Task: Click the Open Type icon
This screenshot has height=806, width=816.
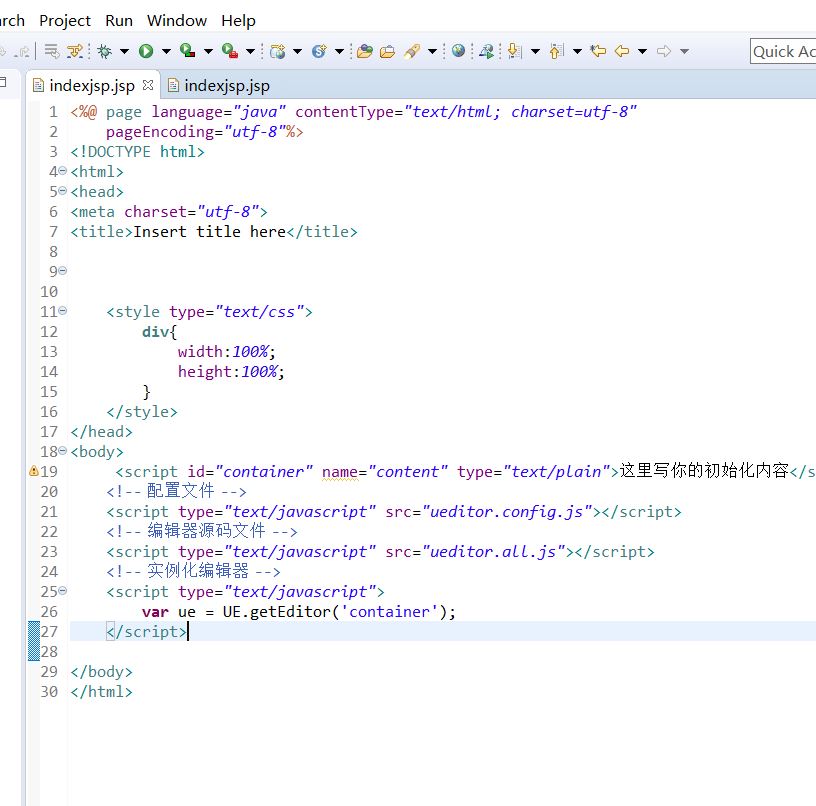Action: [365, 51]
